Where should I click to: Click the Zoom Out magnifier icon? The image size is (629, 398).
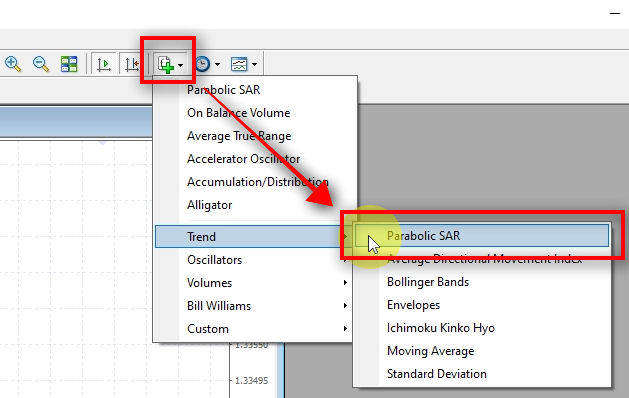[41, 64]
